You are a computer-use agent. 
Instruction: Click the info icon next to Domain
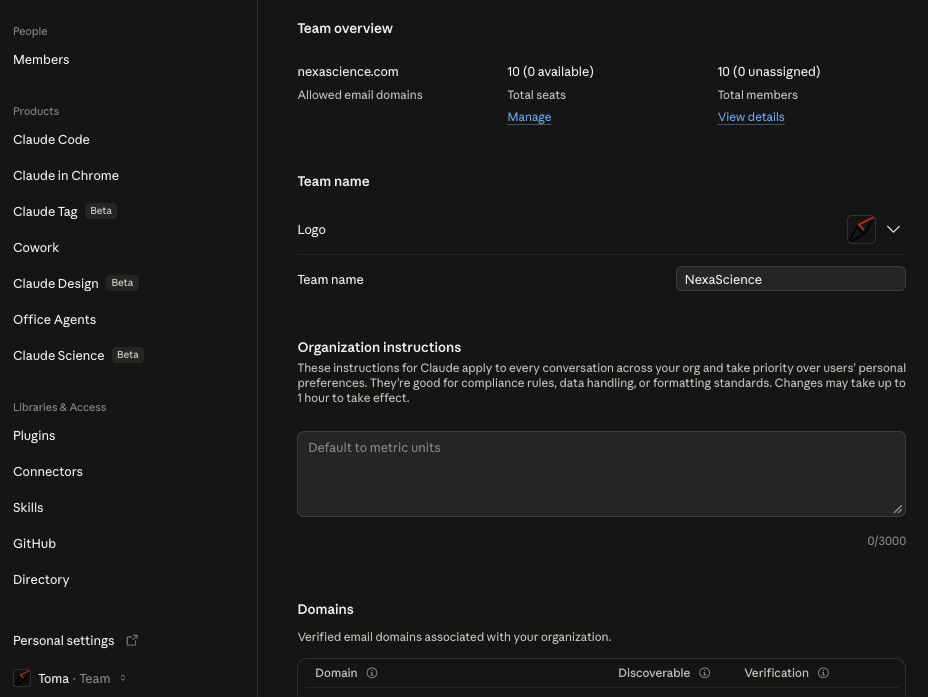click(372, 673)
